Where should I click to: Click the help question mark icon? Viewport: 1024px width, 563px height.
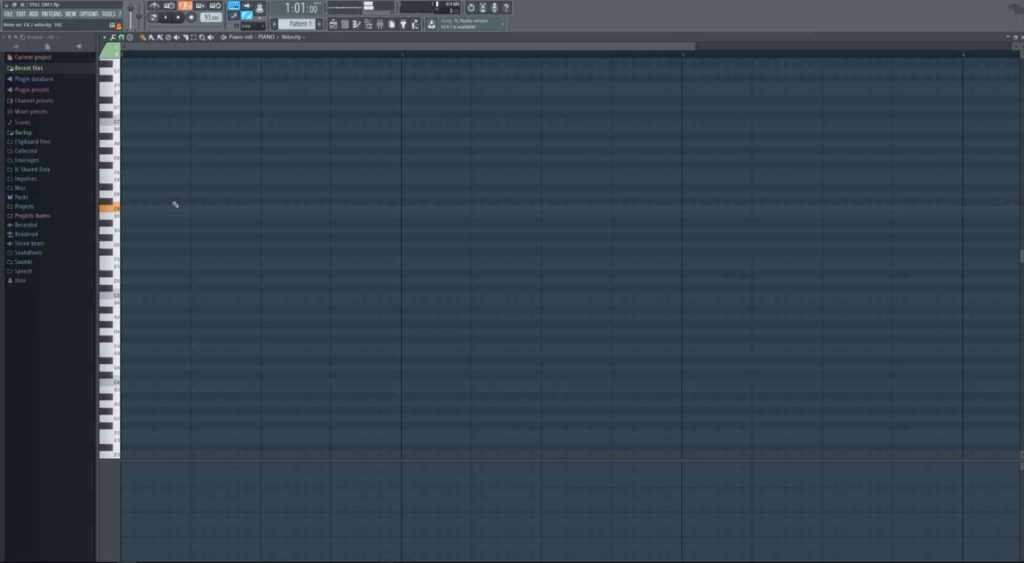pos(506,8)
